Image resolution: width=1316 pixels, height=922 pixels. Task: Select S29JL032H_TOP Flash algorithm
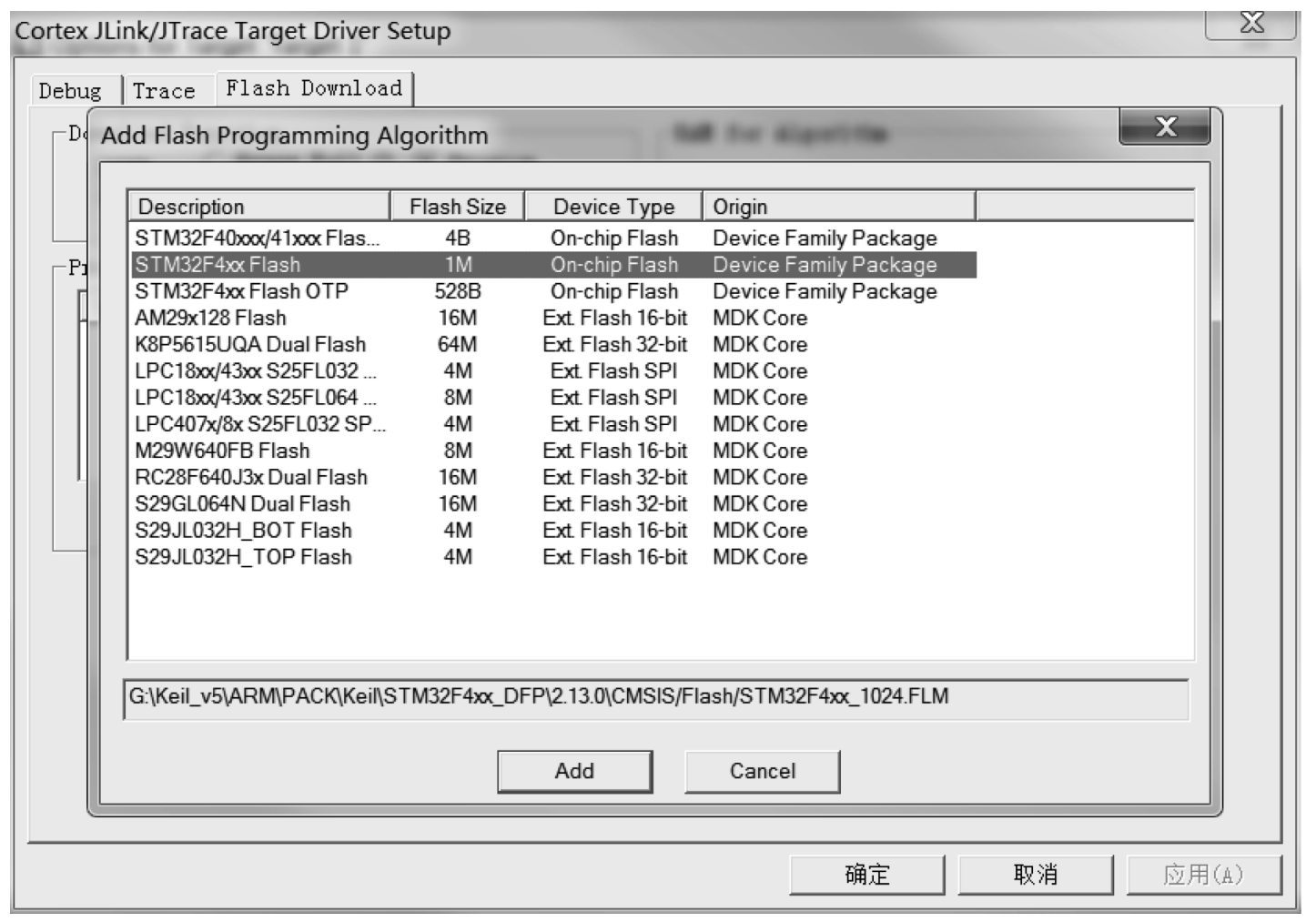[x=243, y=557]
